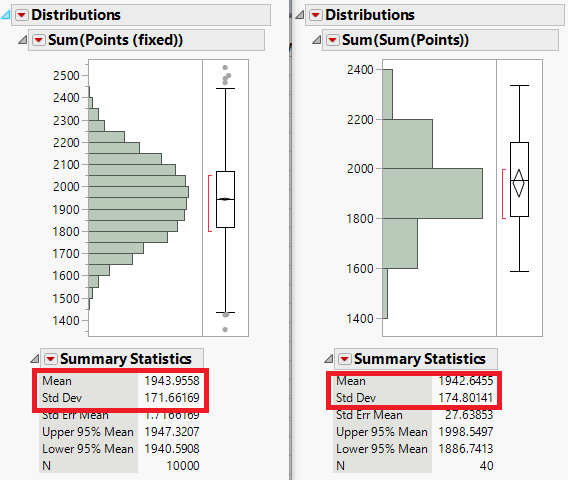Click the top outlier dot in left box plot

(x=225, y=68)
